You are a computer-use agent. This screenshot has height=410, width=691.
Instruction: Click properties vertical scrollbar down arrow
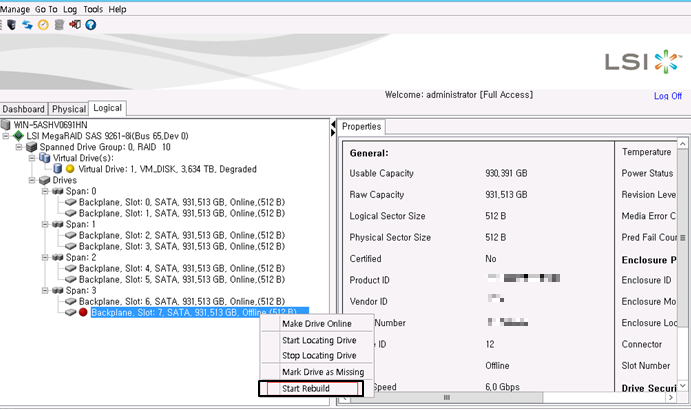click(x=683, y=386)
